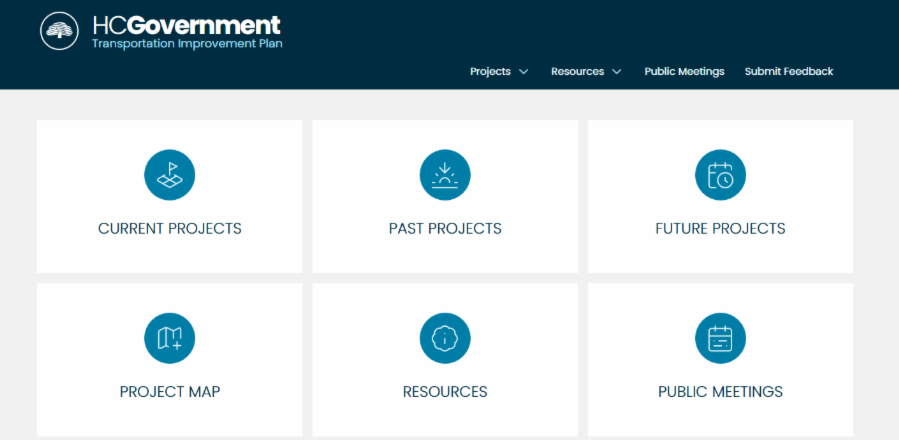This screenshot has height=440, width=899.
Task: Click the Project Map icon
Action: [x=170, y=338]
